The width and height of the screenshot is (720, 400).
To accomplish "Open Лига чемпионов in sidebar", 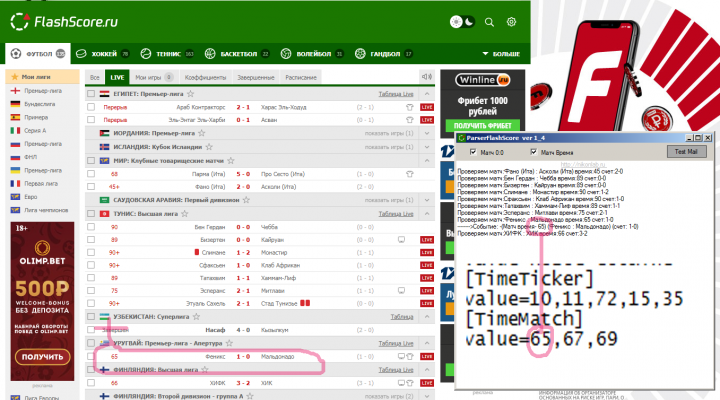I will point(46,210).
